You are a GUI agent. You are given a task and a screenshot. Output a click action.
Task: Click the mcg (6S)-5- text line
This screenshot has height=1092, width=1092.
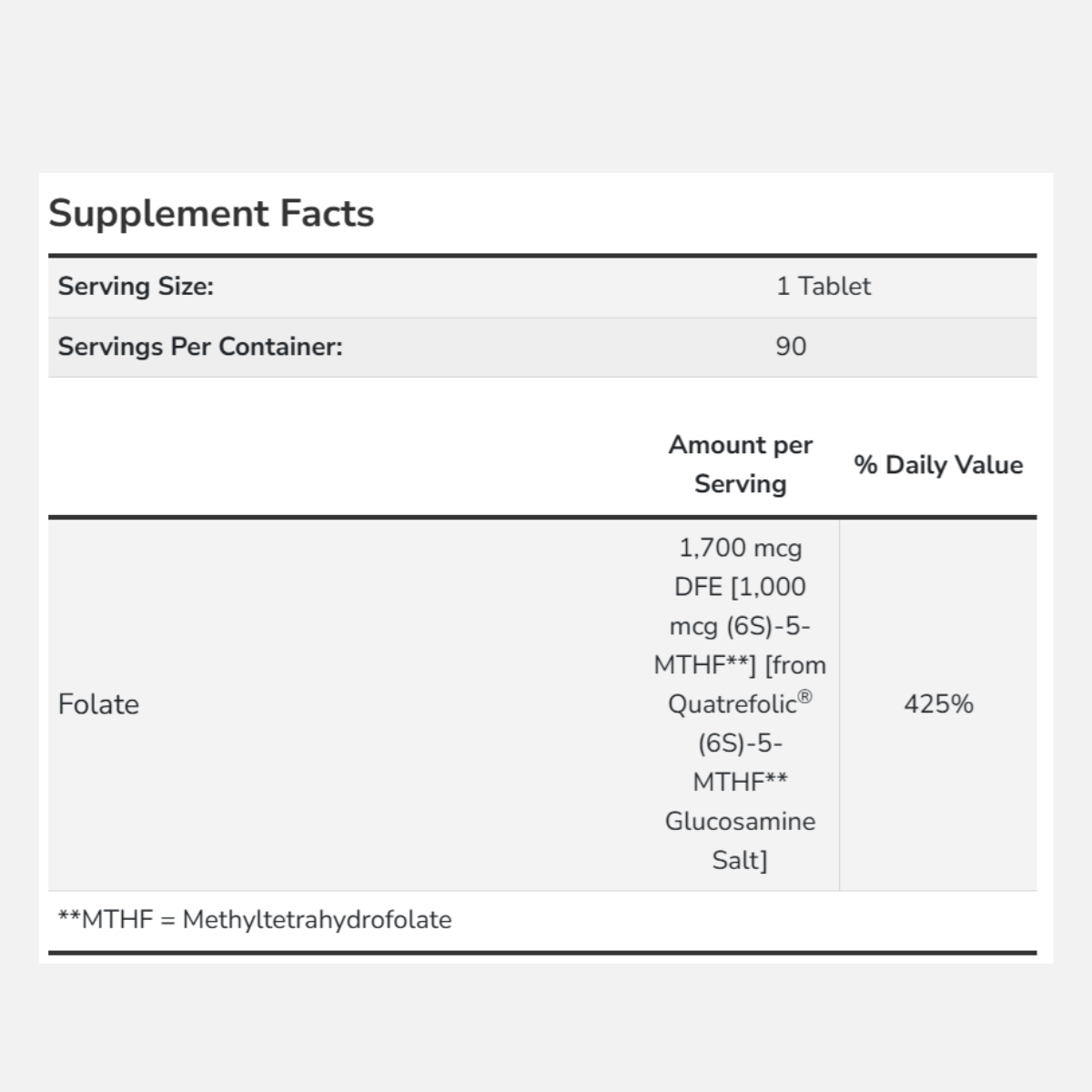click(740, 626)
